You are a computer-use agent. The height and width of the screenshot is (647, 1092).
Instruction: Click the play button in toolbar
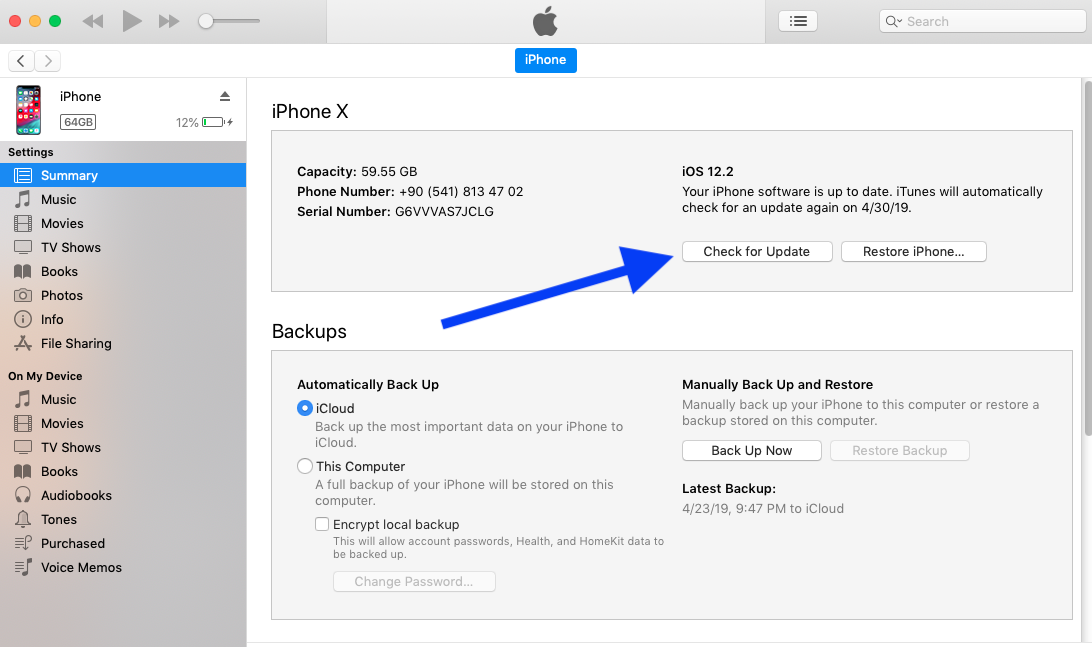point(132,21)
